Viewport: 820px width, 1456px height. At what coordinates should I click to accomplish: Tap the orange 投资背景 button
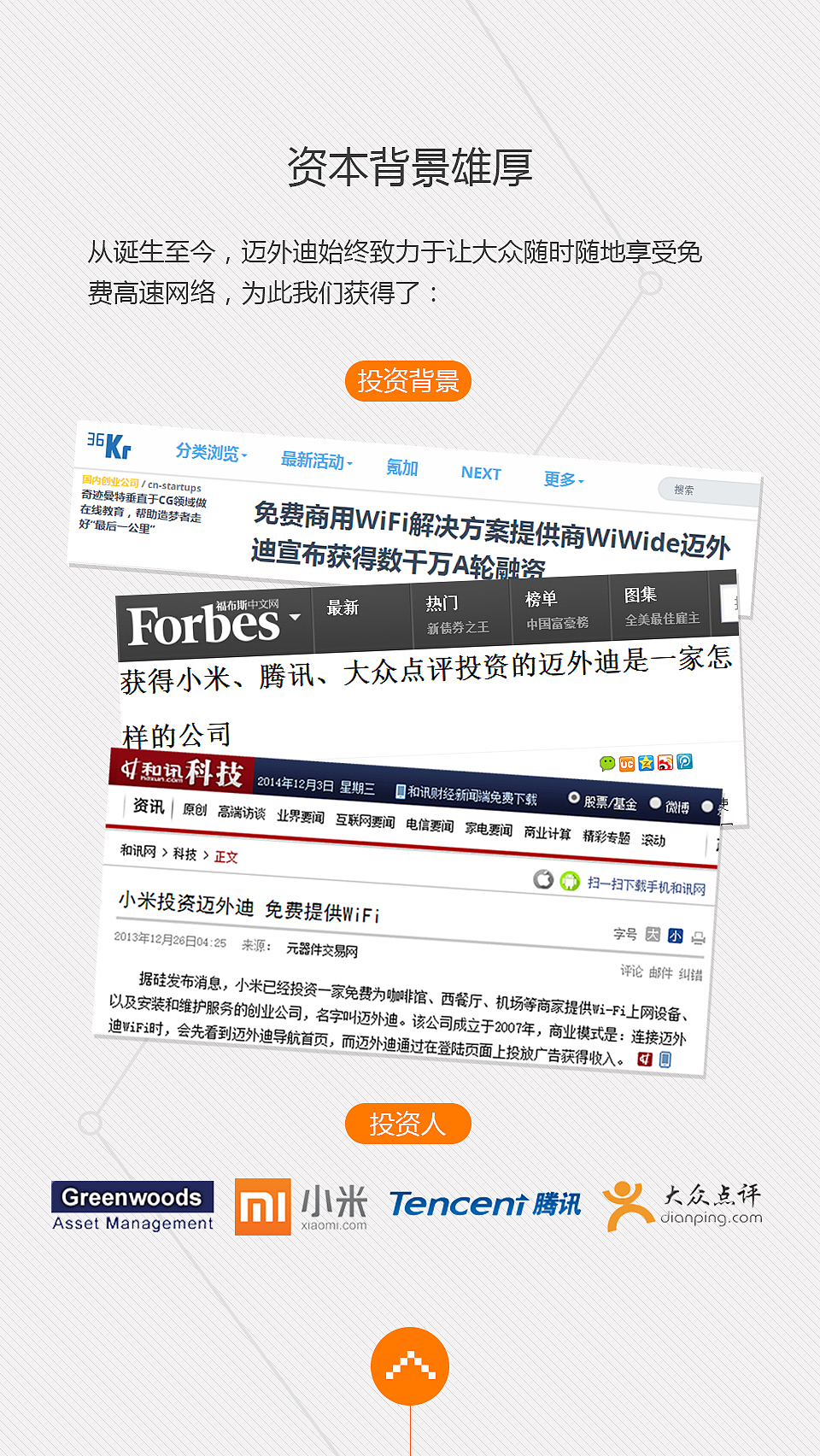(408, 381)
